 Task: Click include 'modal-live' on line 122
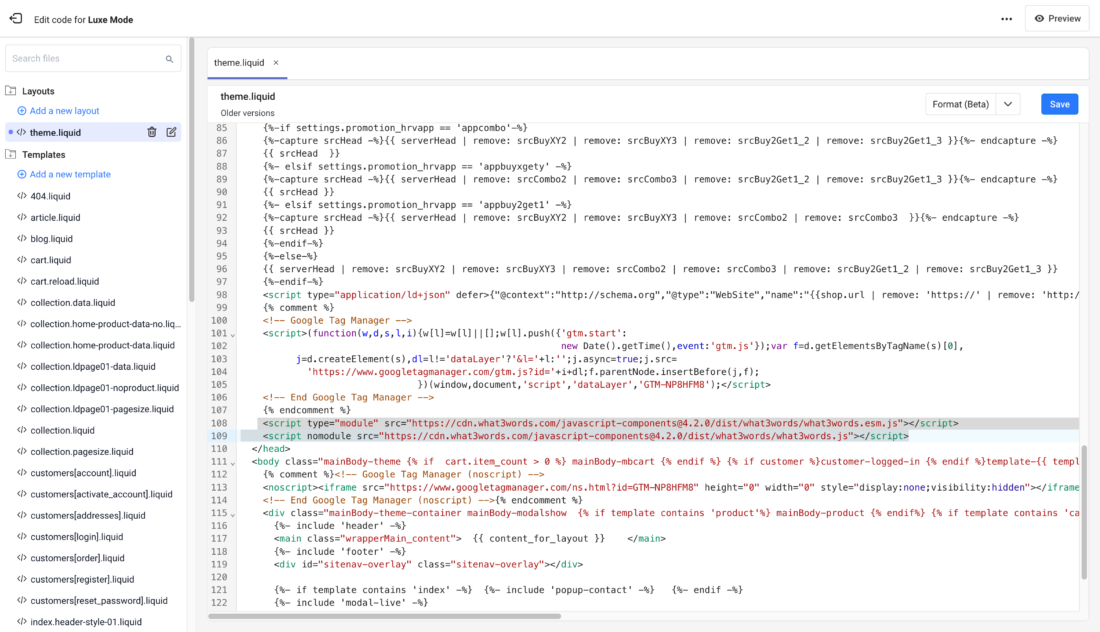tap(351, 603)
